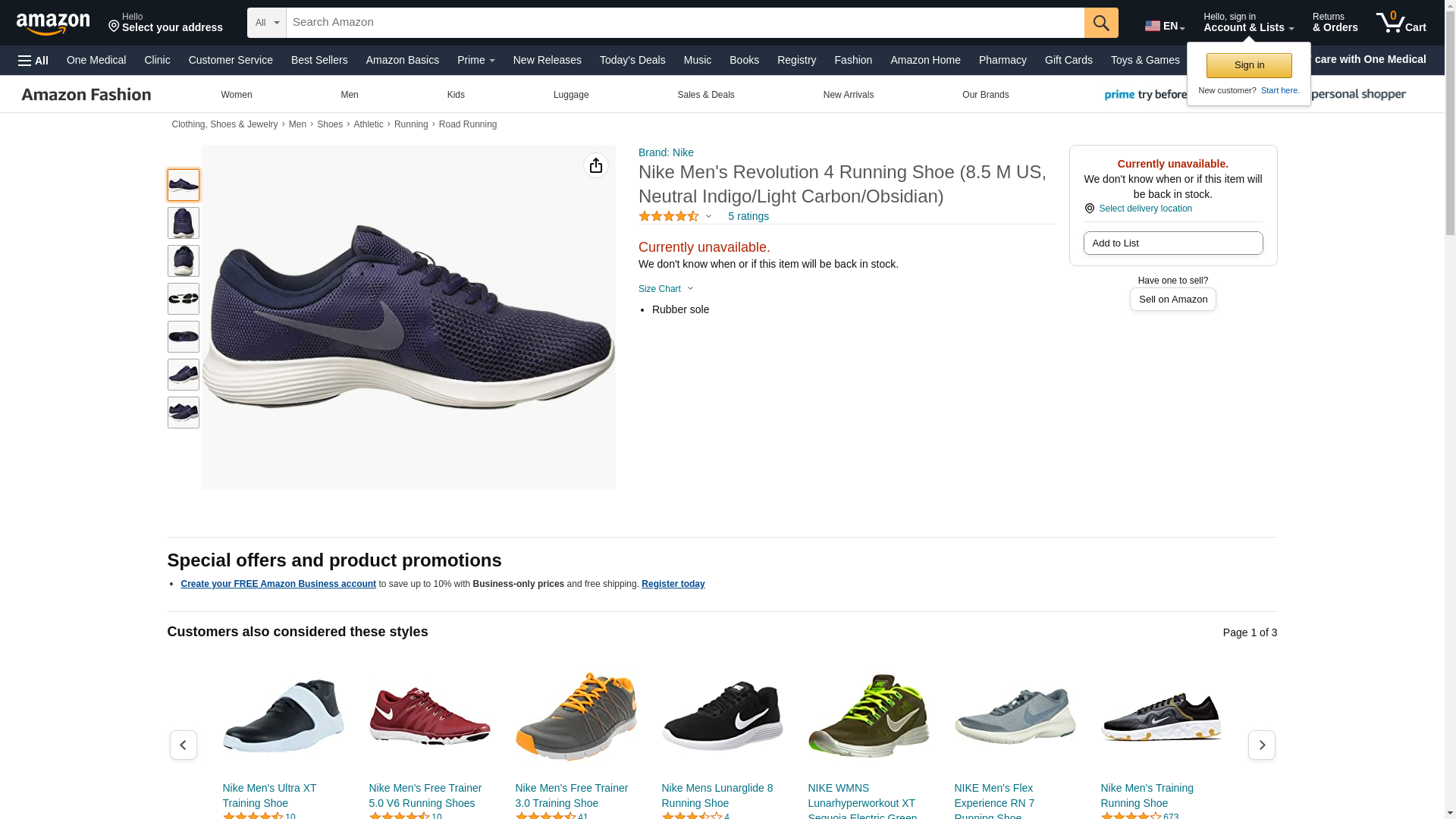Viewport: 1456px width, 819px height.
Task: Open the 5 ratings link
Action: [x=748, y=216]
